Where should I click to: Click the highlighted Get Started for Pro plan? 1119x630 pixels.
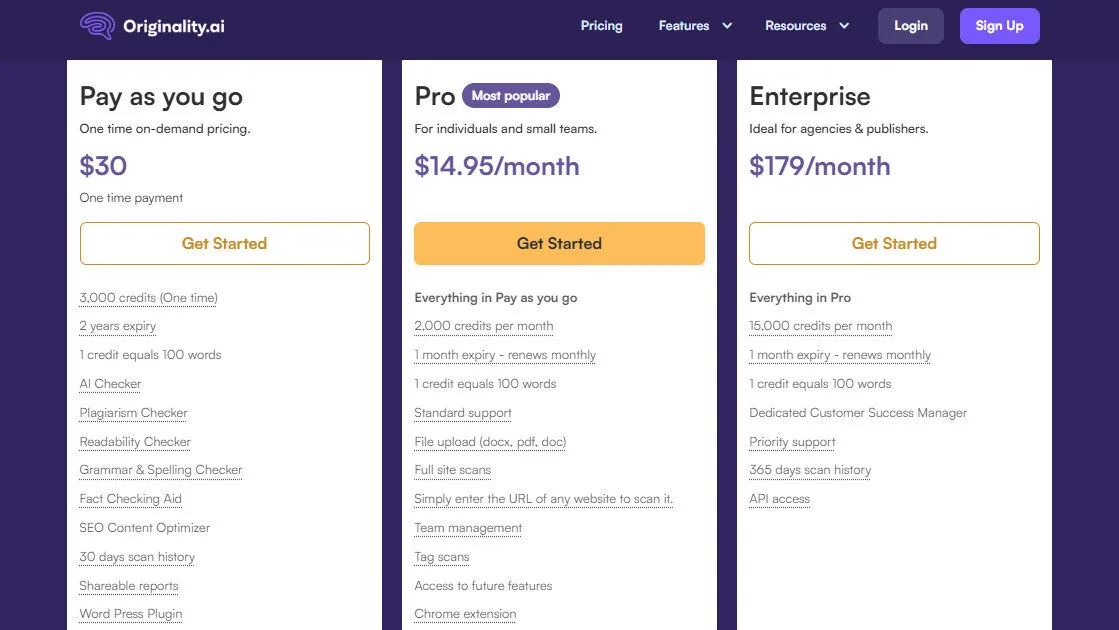click(559, 243)
